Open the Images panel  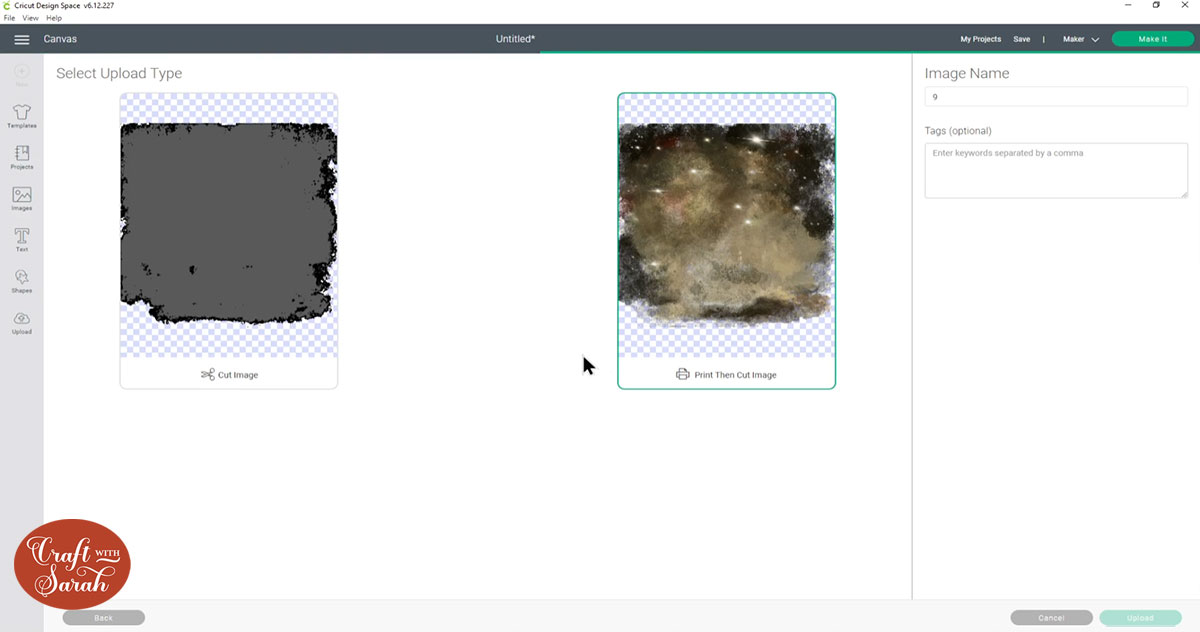[x=22, y=198]
